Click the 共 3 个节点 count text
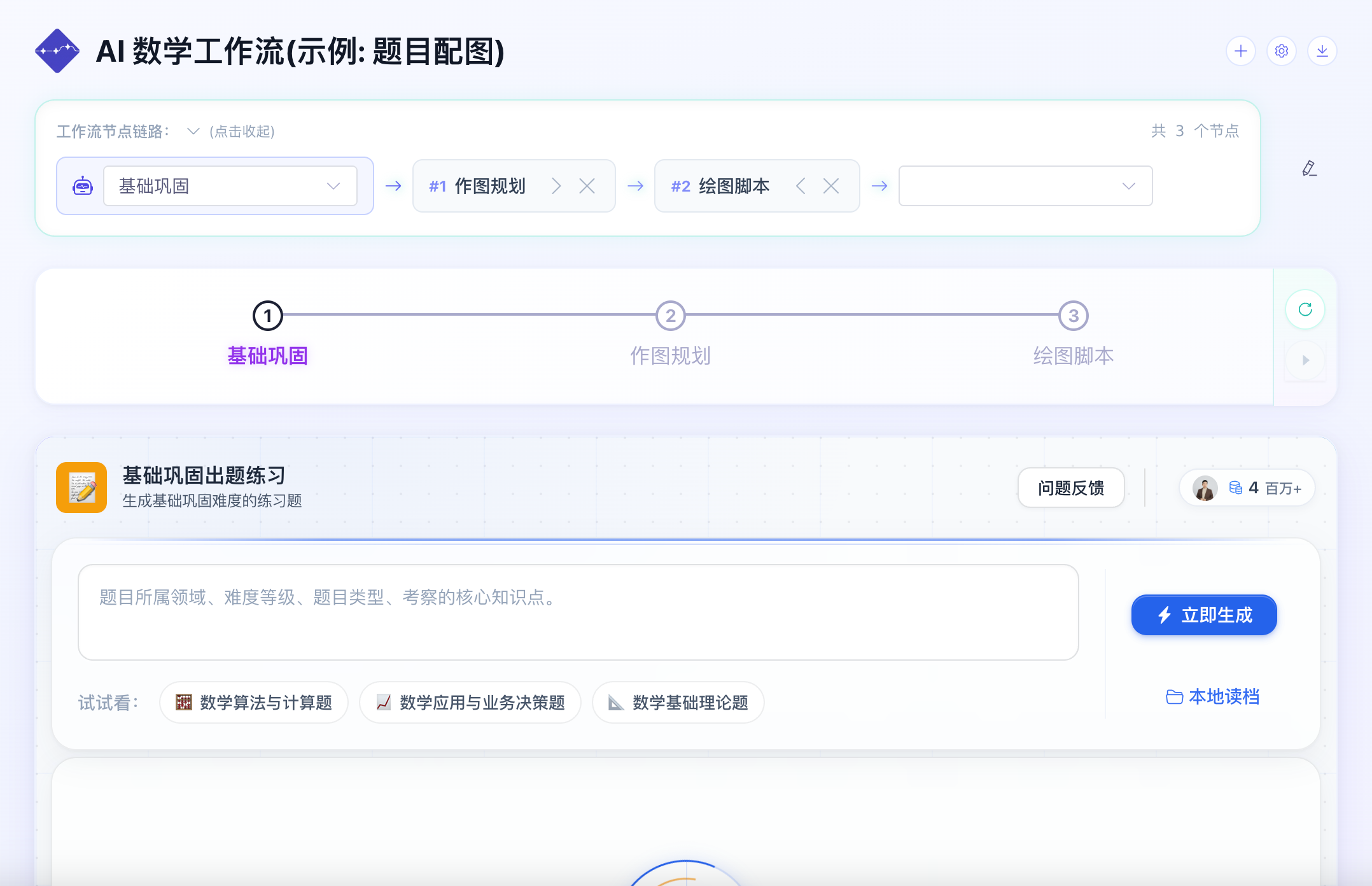Viewport: 1372px width, 886px height. click(1195, 131)
